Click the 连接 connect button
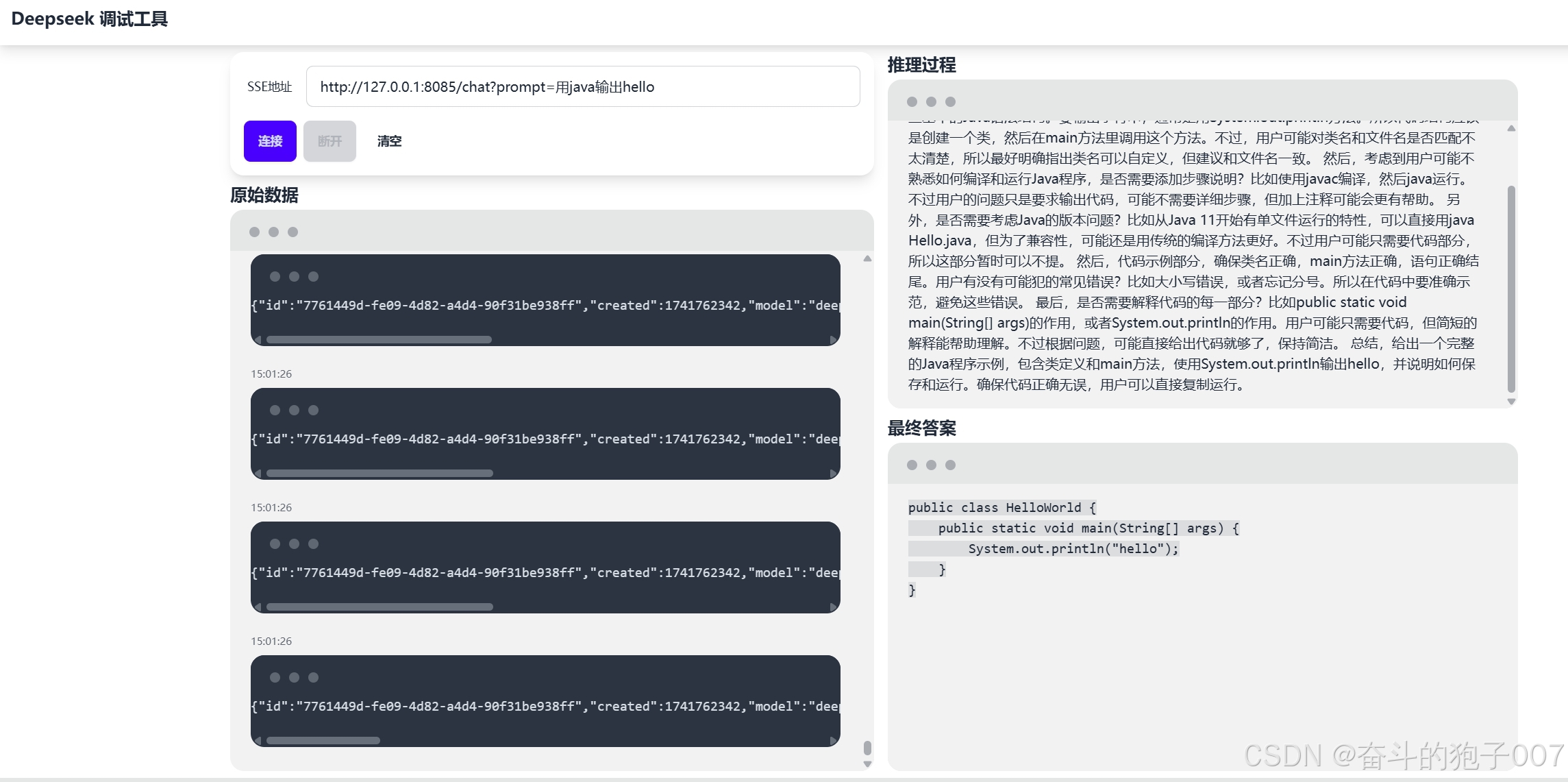 [x=270, y=141]
